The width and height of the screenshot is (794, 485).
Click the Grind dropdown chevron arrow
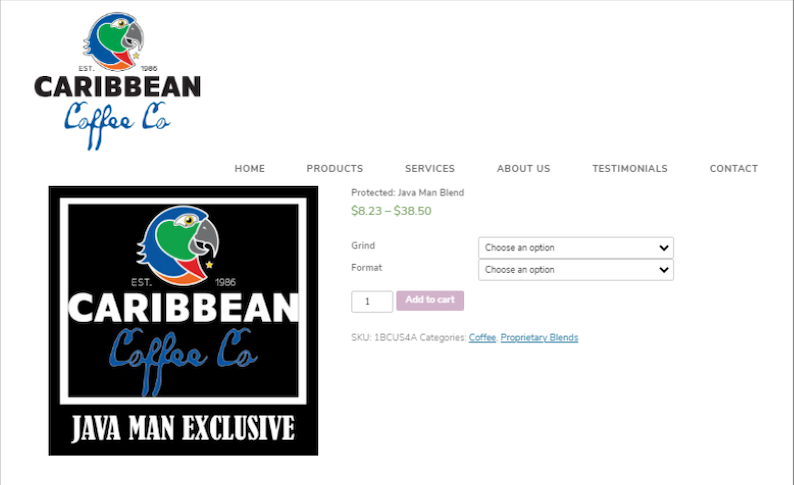click(664, 248)
